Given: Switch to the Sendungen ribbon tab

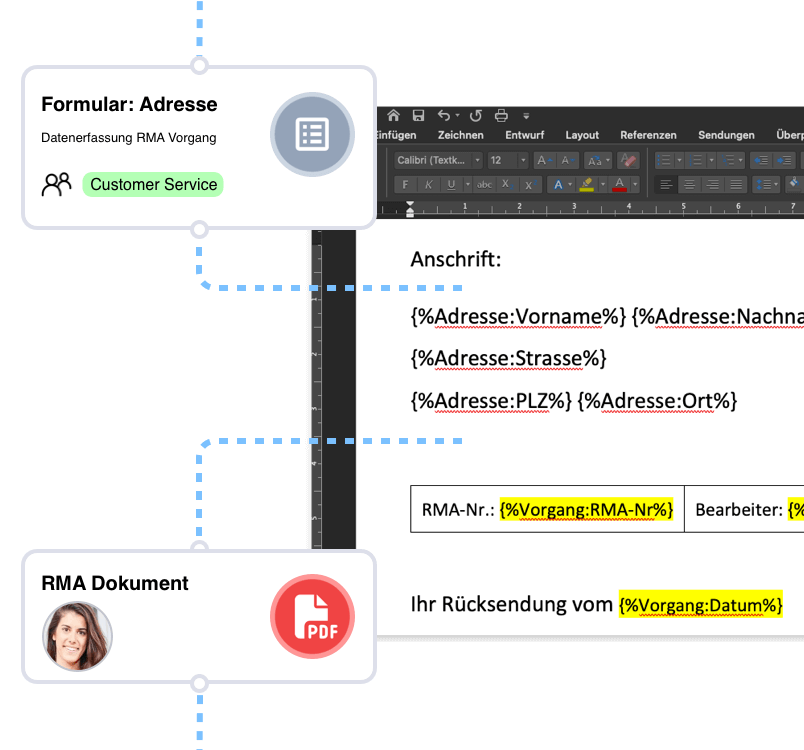Looking at the screenshot, I should pos(725,134).
